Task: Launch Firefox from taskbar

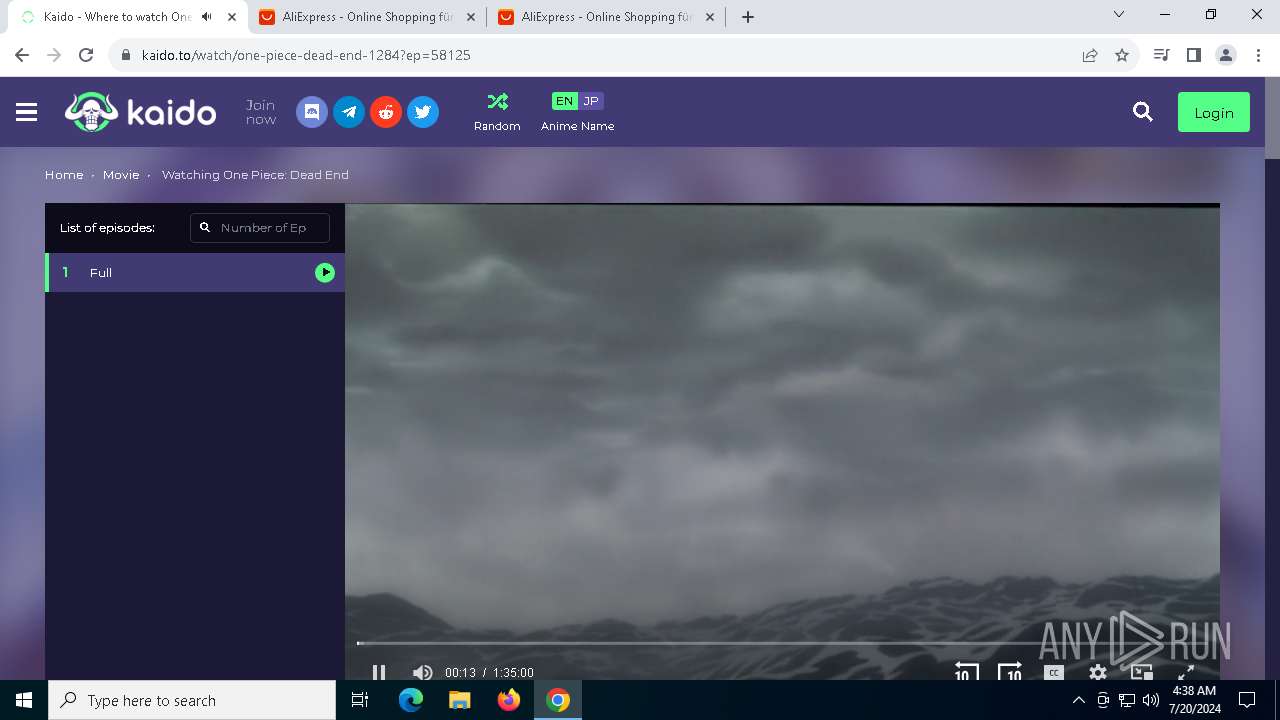Action: tap(509, 700)
